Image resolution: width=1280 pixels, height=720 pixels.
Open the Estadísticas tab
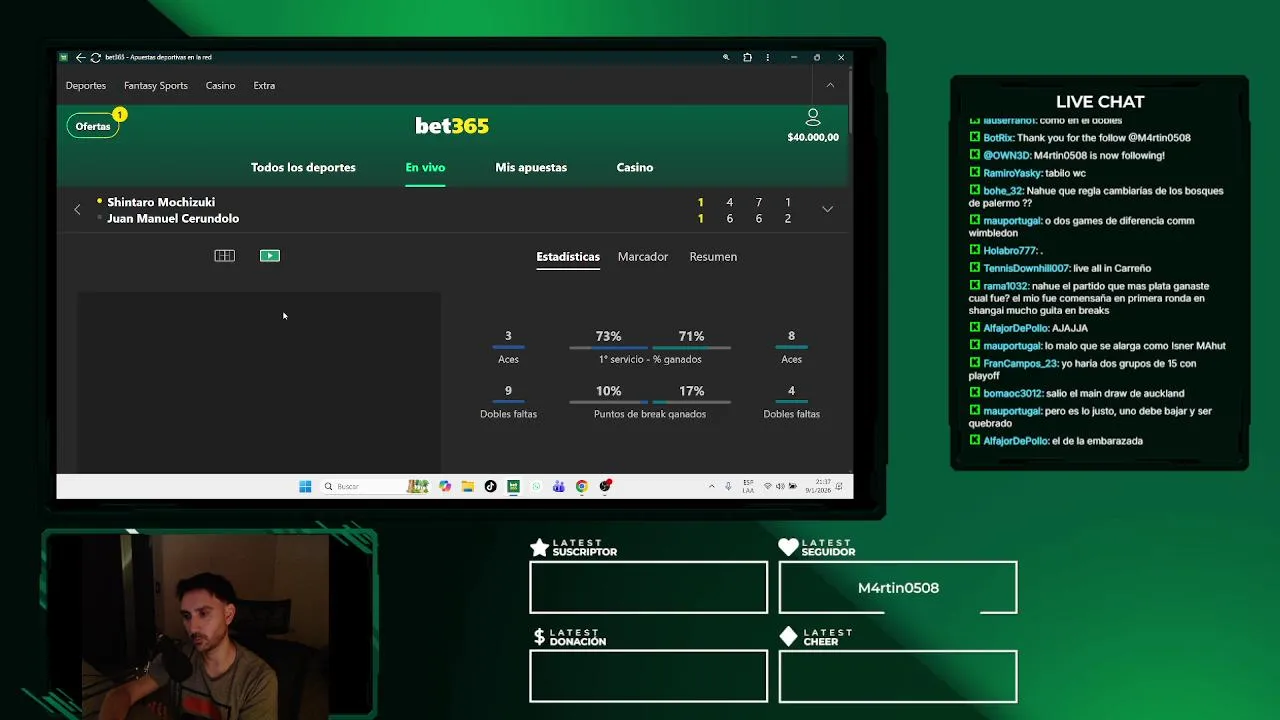(568, 257)
